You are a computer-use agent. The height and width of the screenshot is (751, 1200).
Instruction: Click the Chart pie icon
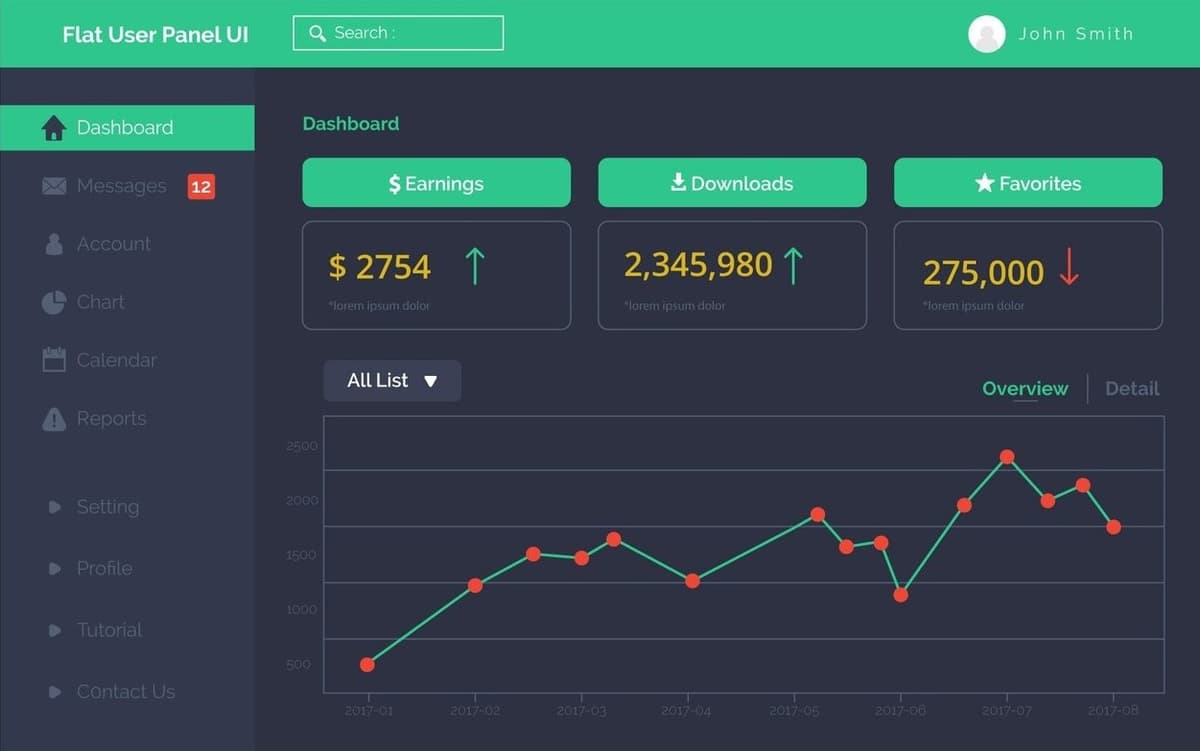tap(52, 302)
